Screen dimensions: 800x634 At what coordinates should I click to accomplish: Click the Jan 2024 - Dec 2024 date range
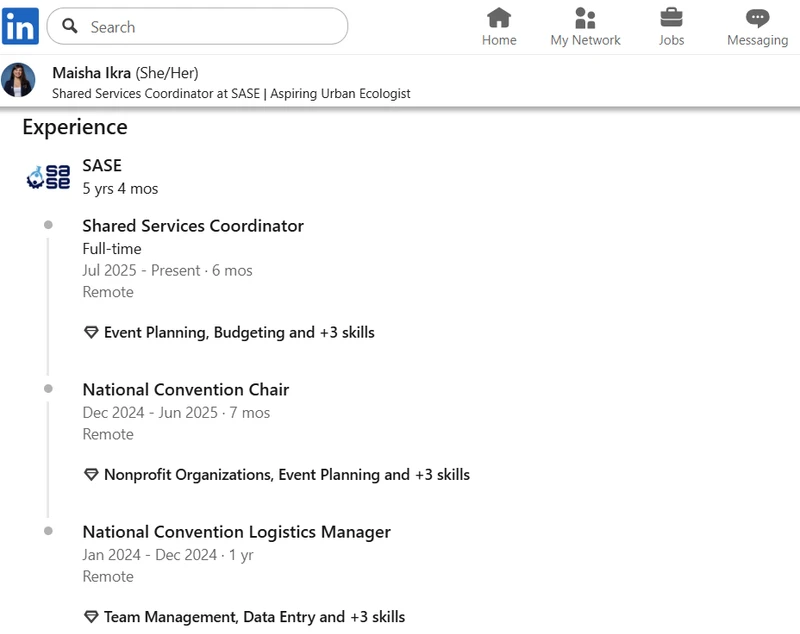[149, 555]
